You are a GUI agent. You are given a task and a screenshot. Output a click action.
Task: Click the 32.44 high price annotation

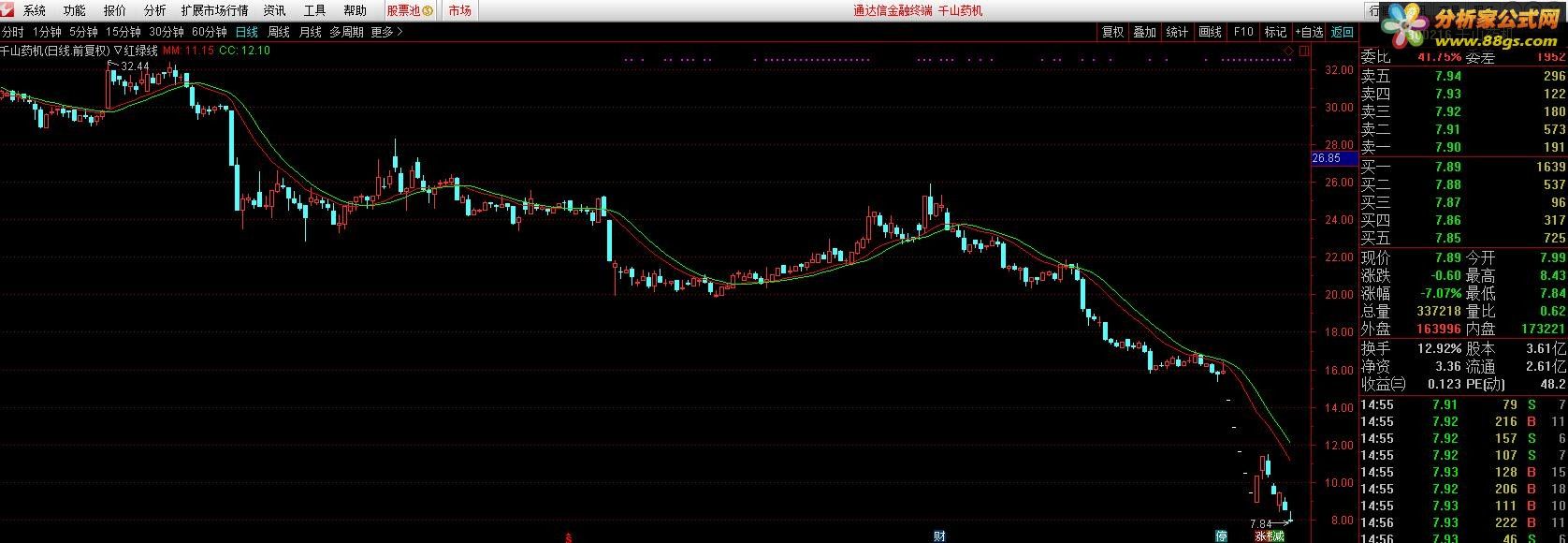tap(135, 66)
